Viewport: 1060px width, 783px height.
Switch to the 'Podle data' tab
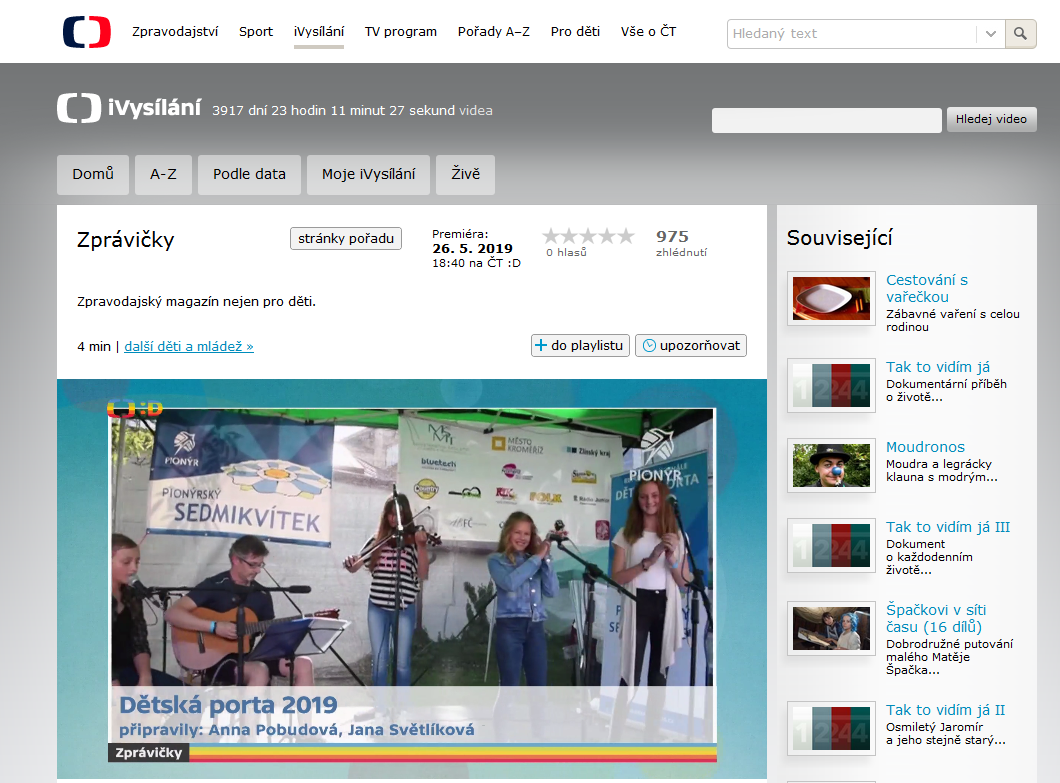249,174
